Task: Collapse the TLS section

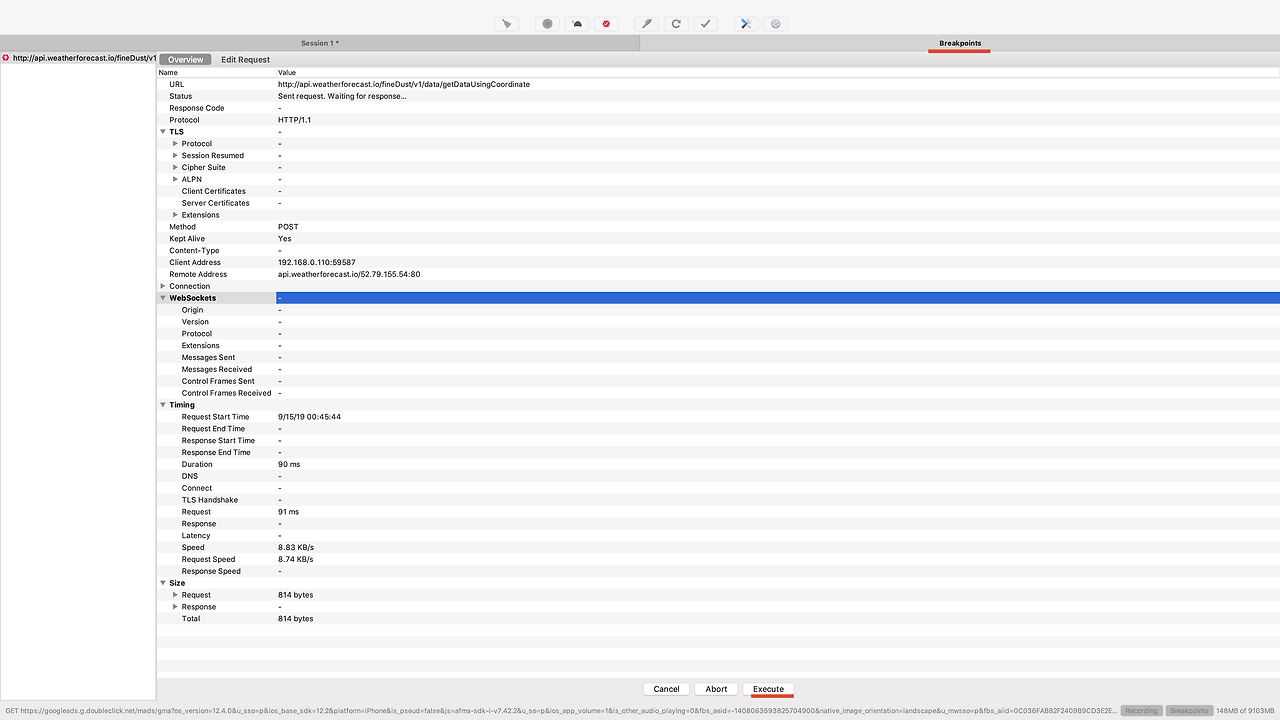Action: (x=163, y=131)
